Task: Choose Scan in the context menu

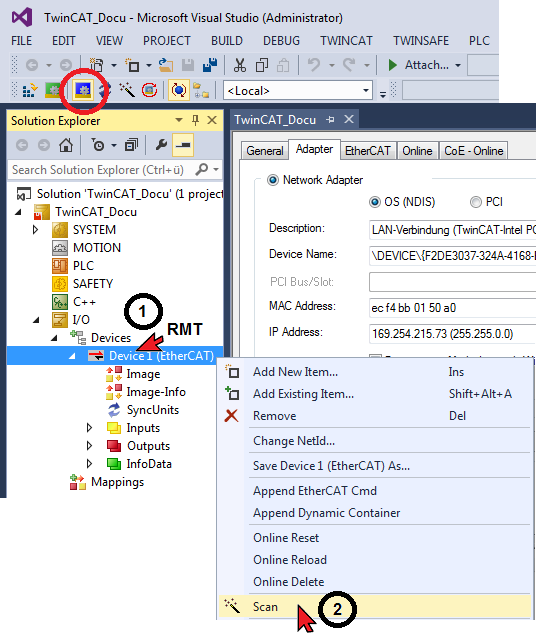Action: [375, 607]
